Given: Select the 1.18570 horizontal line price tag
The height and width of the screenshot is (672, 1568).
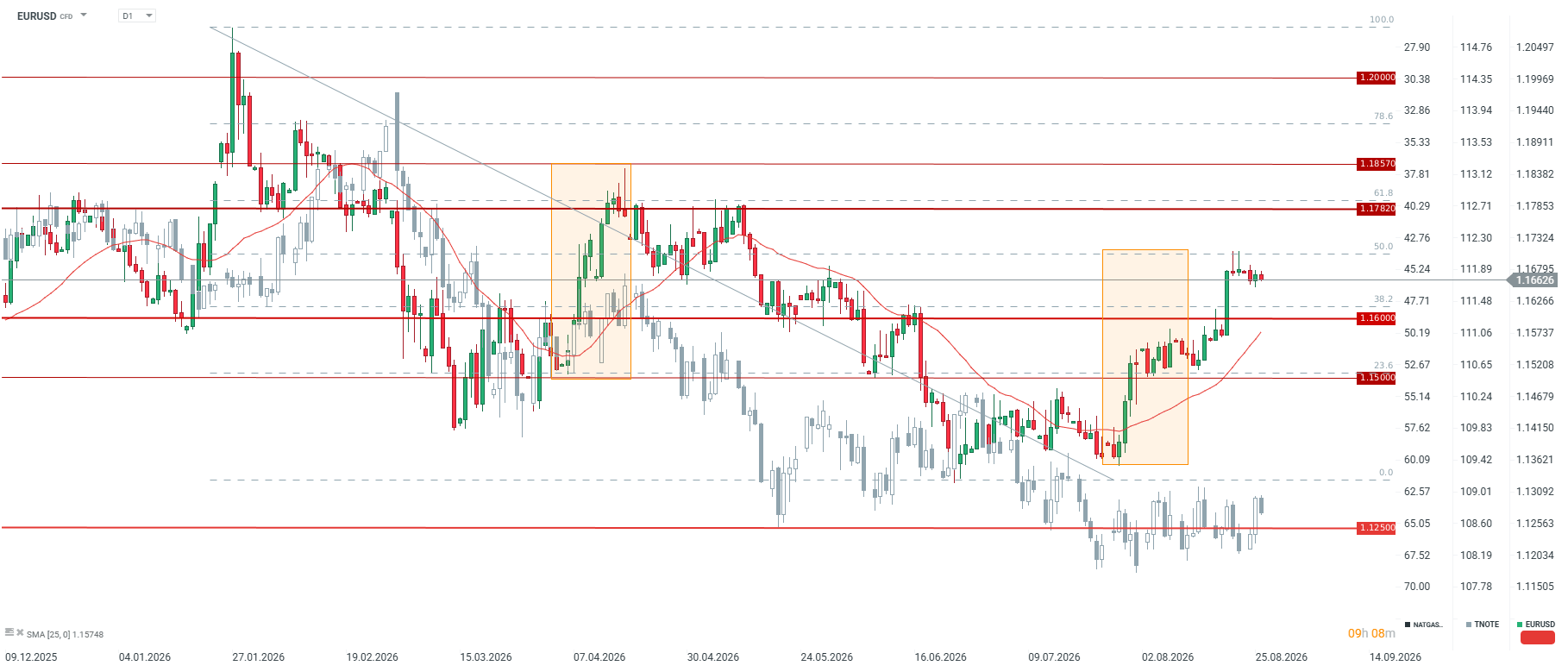Looking at the screenshot, I should (1377, 164).
